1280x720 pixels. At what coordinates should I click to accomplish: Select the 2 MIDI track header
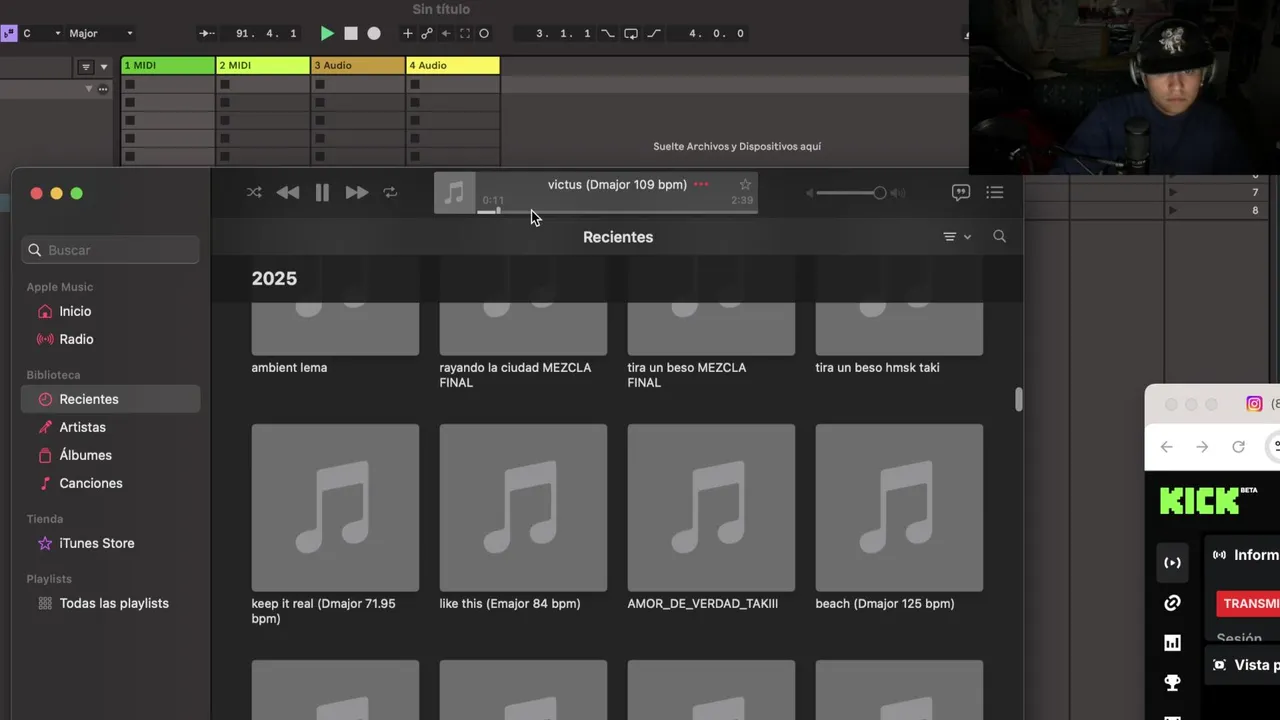click(x=263, y=65)
